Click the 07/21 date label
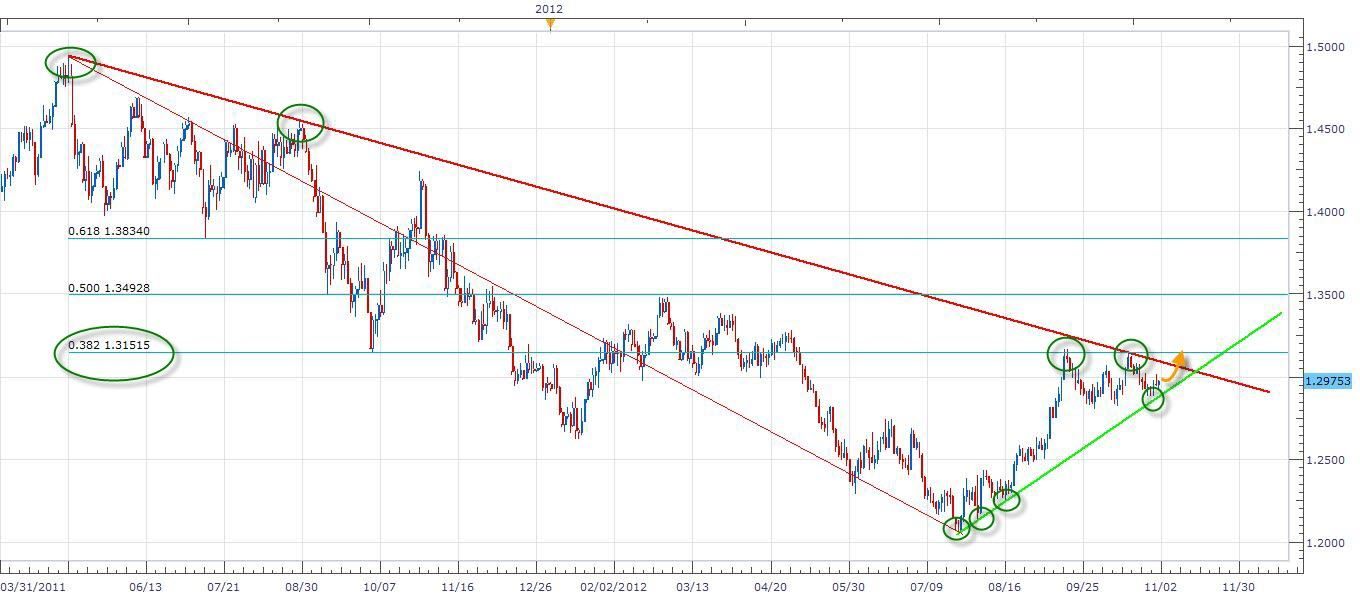The width and height of the screenshot is (1360, 598). click(223, 589)
